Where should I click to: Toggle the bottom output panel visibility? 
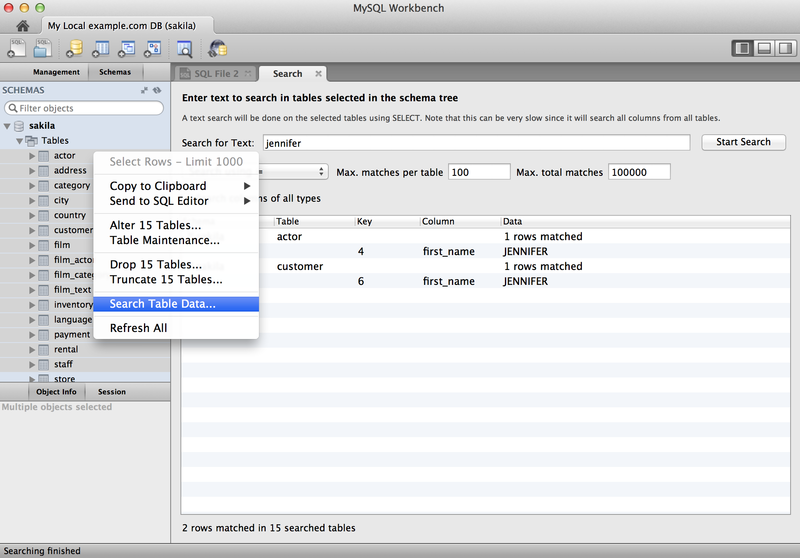point(763,47)
